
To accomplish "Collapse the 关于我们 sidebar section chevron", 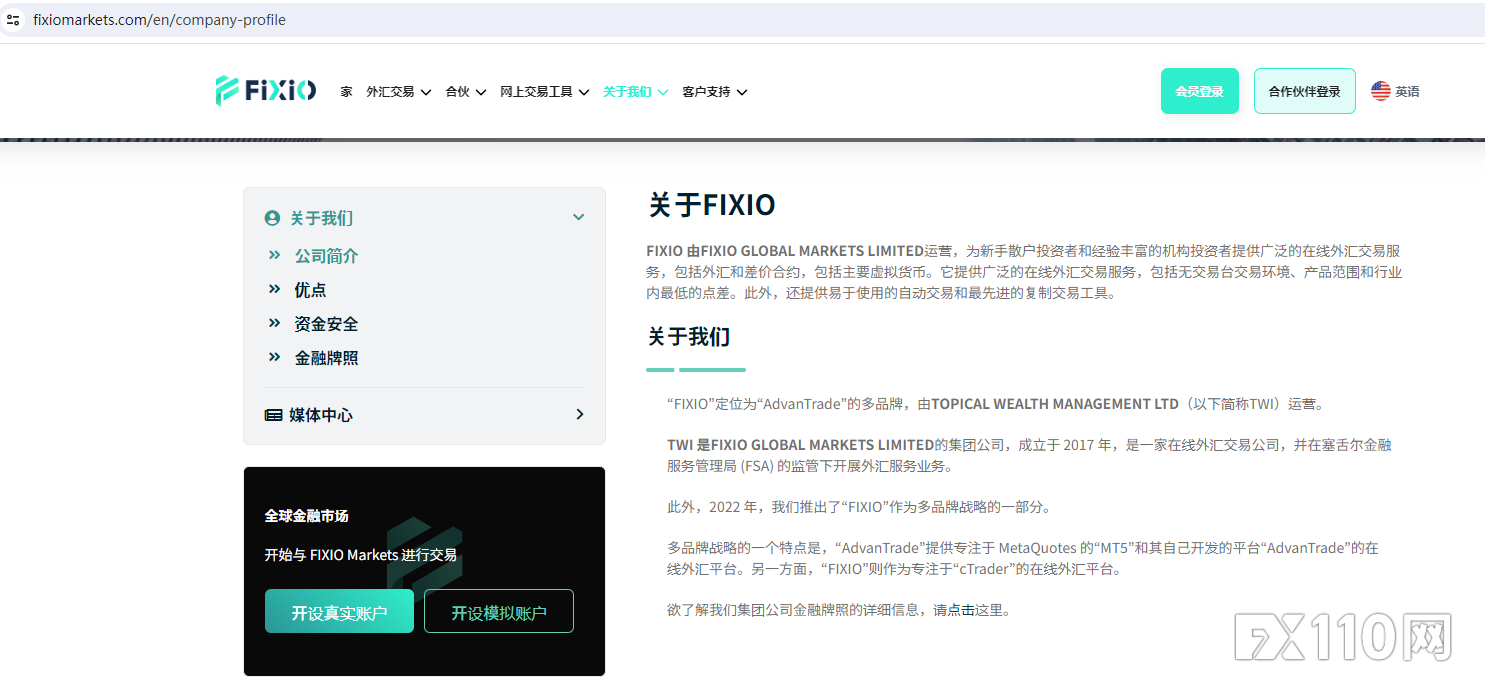I will tap(578, 217).
